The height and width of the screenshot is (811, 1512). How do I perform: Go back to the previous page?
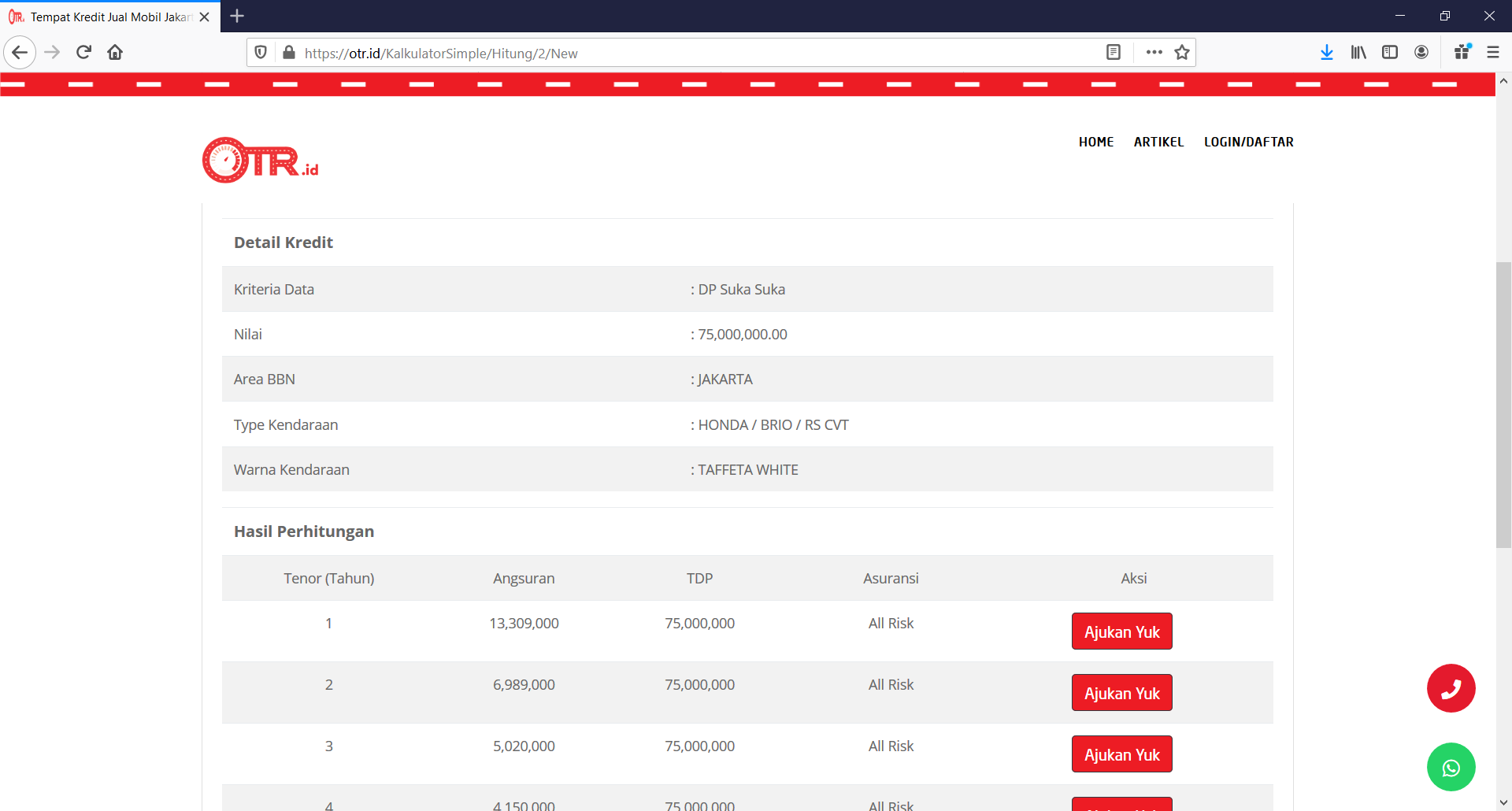(x=20, y=53)
